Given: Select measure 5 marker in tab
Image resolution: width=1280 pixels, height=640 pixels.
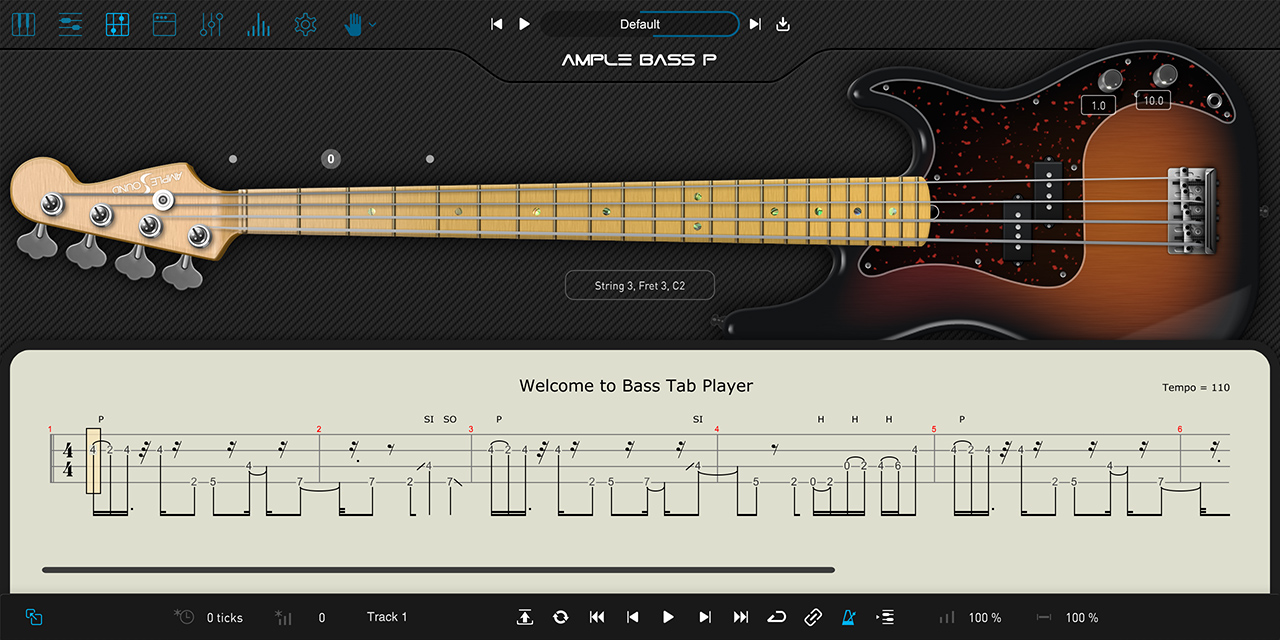Looking at the screenshot, I should click(934, 429).
